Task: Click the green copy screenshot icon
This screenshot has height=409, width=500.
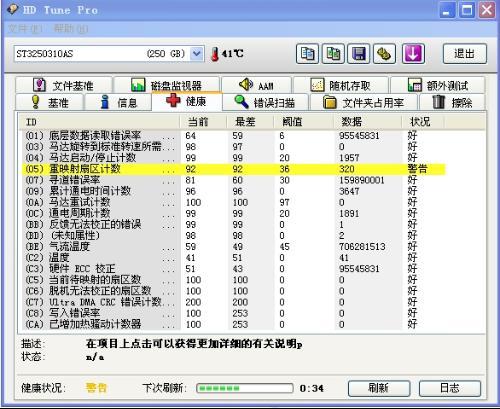Action: tap(333, 53)
